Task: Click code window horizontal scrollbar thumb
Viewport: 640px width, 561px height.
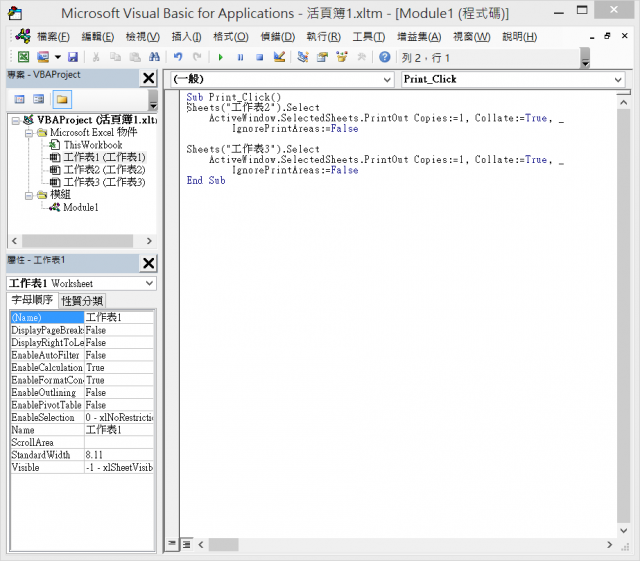Action: pos(224,545)
